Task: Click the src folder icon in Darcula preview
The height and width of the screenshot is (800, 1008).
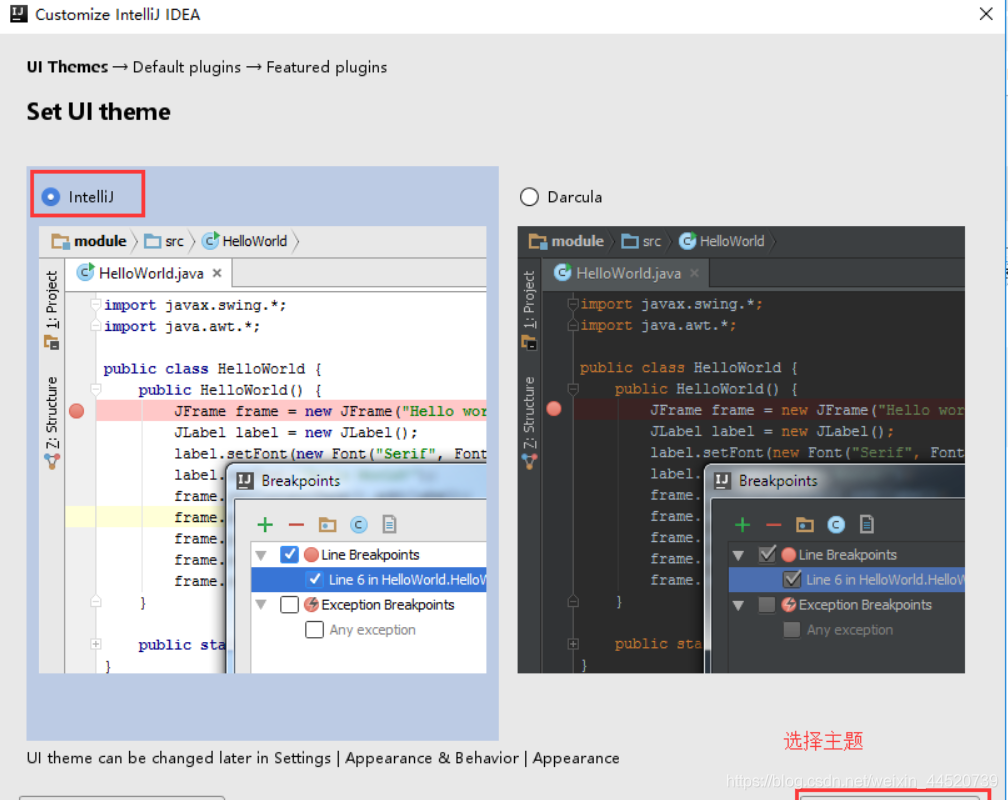Action: tap(630, 241)
